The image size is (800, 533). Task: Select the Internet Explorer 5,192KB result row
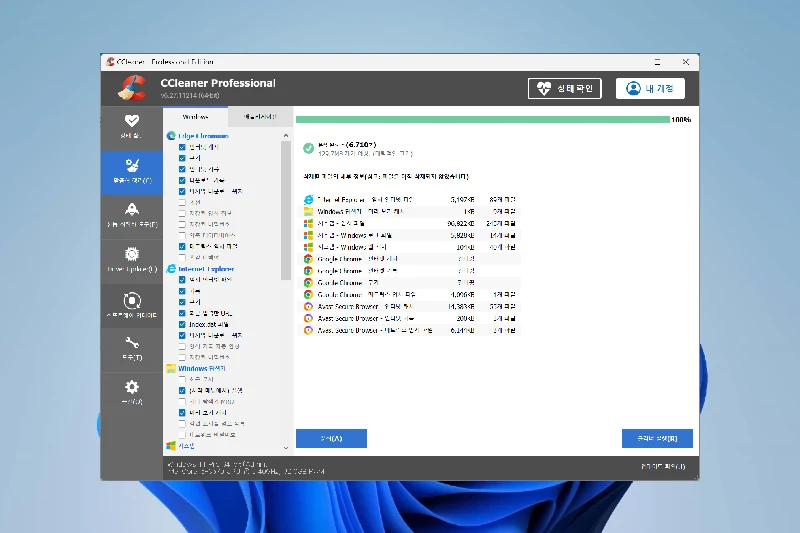(x=411, y=199)
